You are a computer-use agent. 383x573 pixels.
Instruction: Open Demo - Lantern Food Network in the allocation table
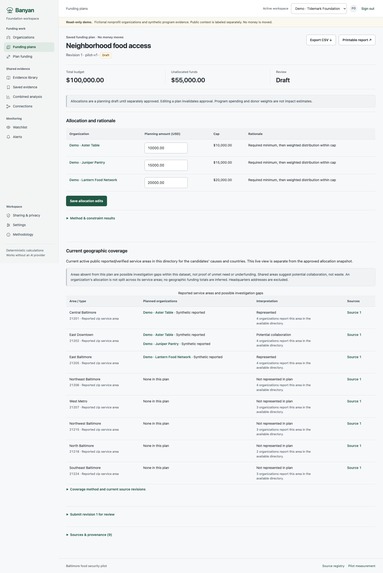tap(93, 180)
